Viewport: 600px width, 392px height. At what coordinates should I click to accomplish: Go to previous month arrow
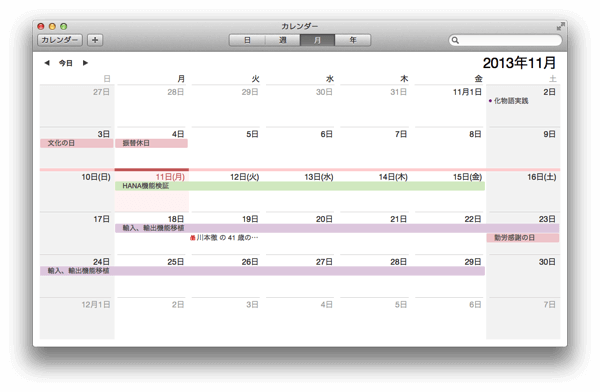pos(47,63)
